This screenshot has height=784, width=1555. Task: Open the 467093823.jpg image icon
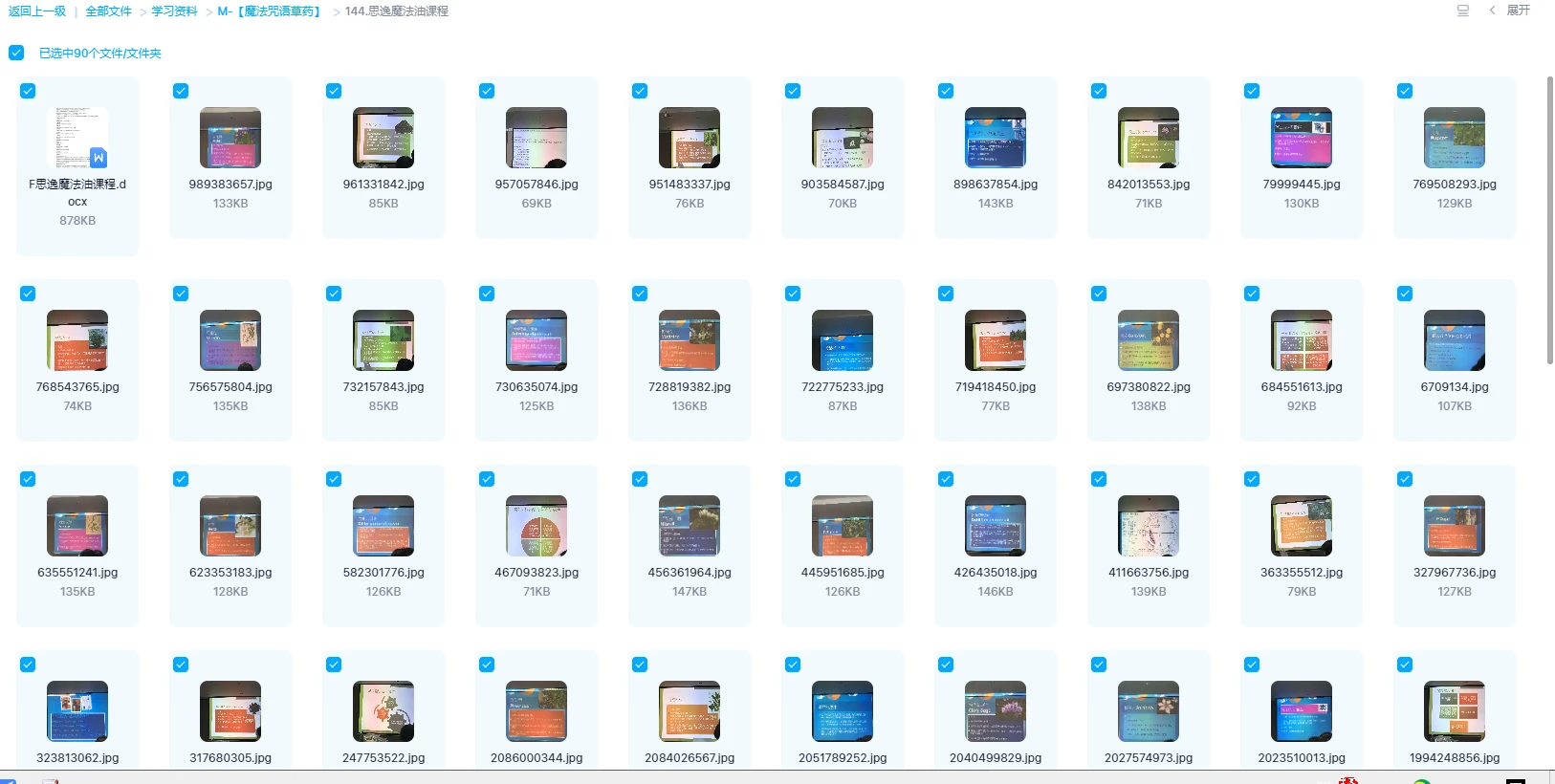(537, 526)
